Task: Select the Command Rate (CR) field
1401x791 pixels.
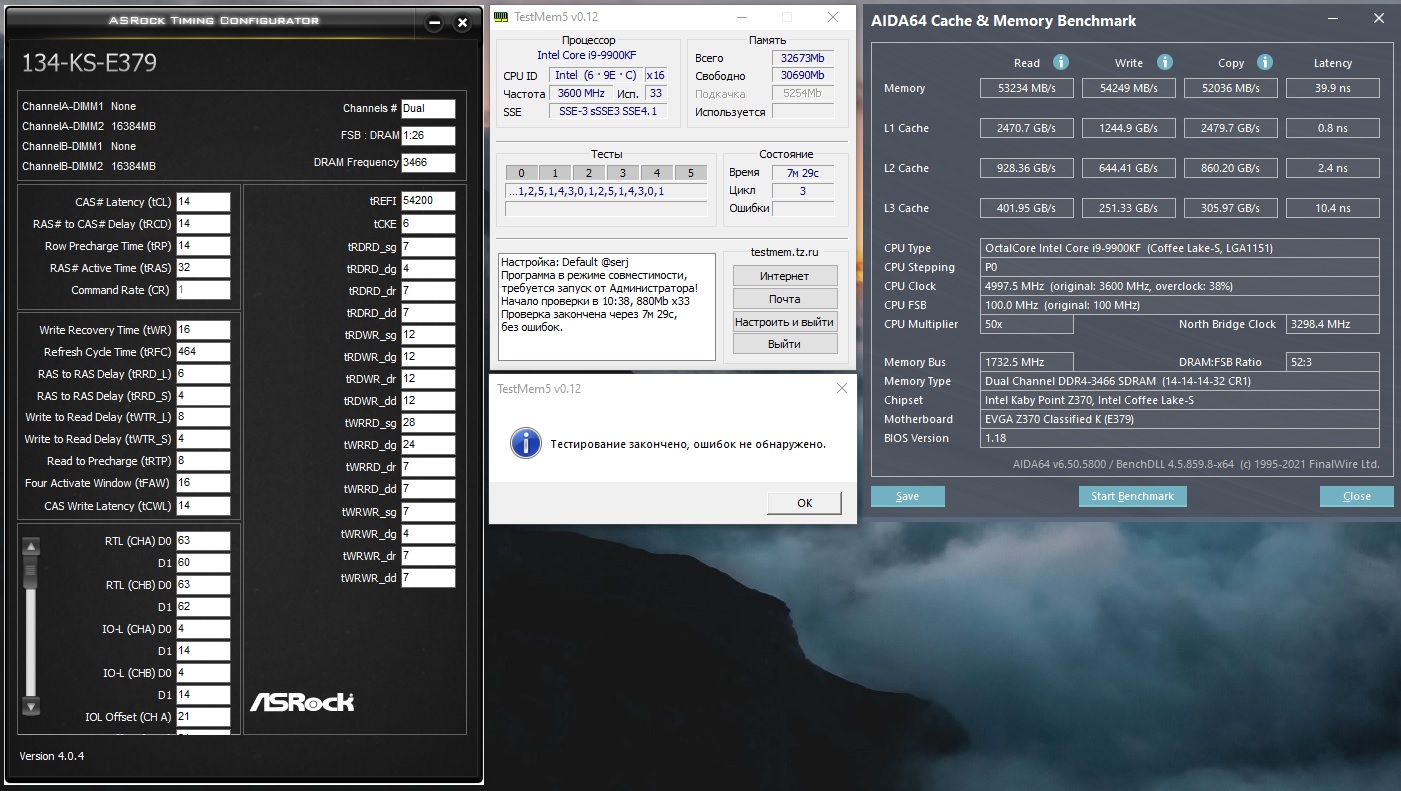Action: point(203,290)
